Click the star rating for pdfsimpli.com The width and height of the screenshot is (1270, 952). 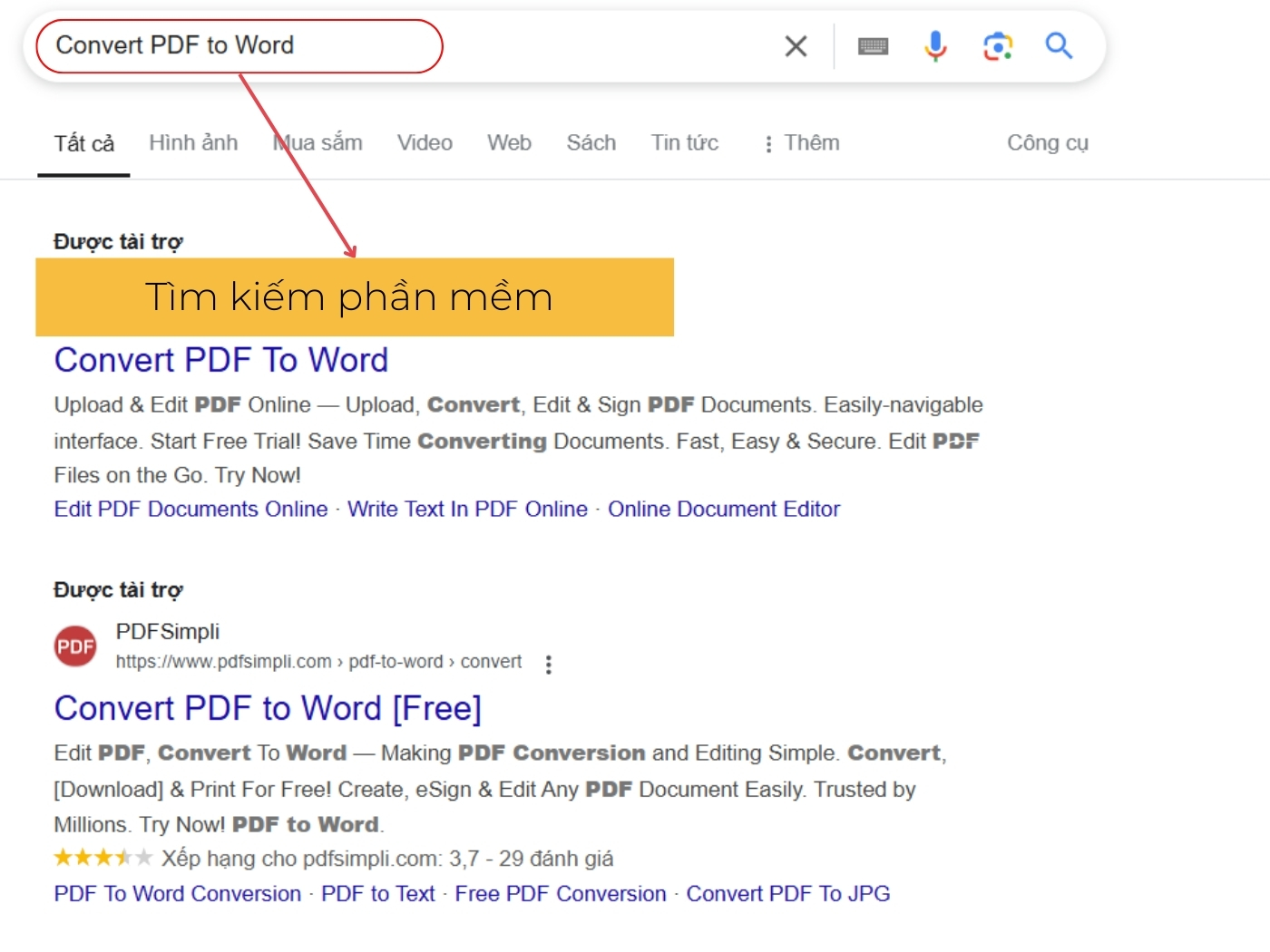pos(103,858)
